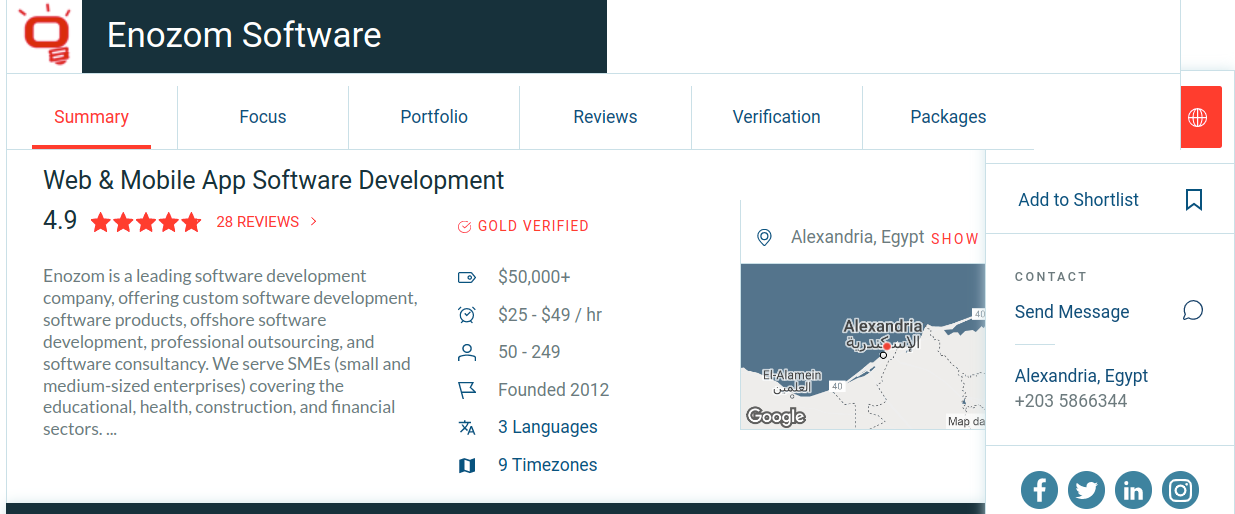Screen dimensions: 1235x514
Task: Click SHOW next to Alexandria, Egypt
Action: click(955, 239)
